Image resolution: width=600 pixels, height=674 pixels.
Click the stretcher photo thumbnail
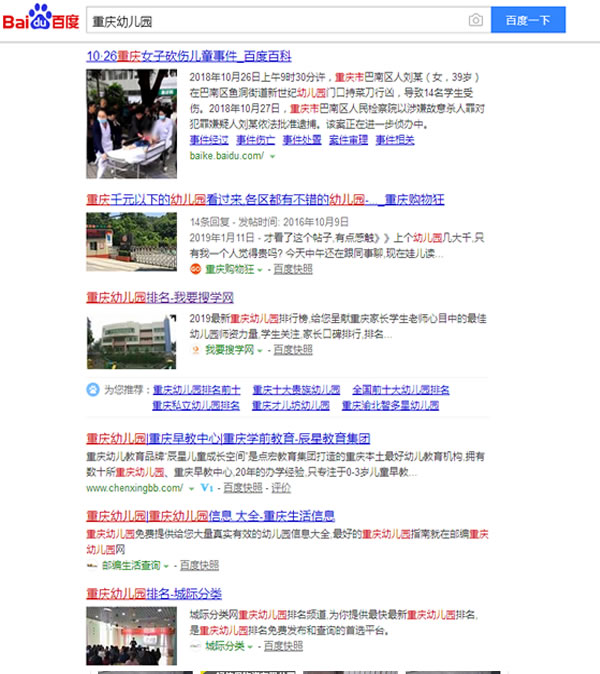(x=132, y=124)
